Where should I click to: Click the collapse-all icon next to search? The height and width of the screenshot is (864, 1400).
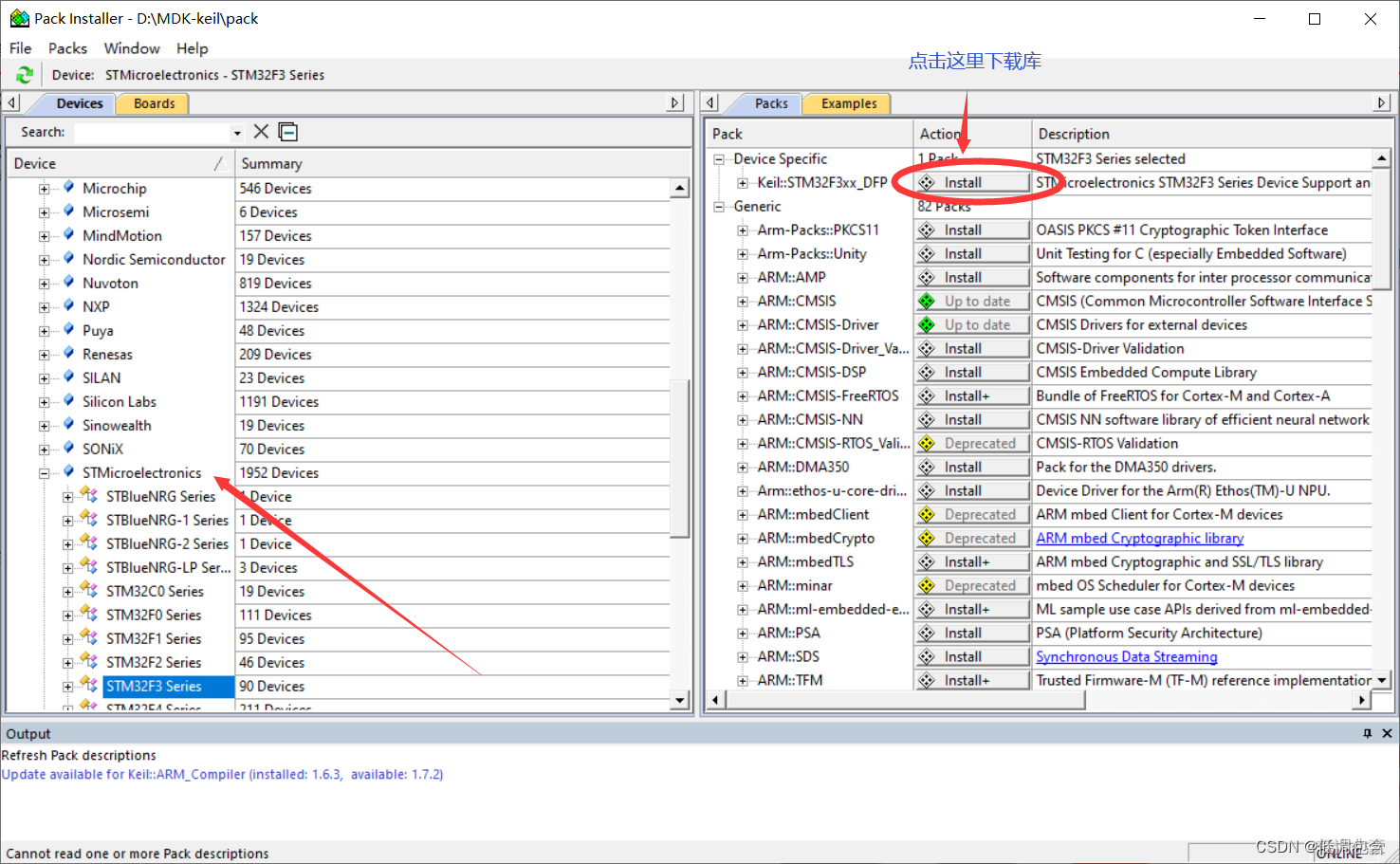pos(288,132)
